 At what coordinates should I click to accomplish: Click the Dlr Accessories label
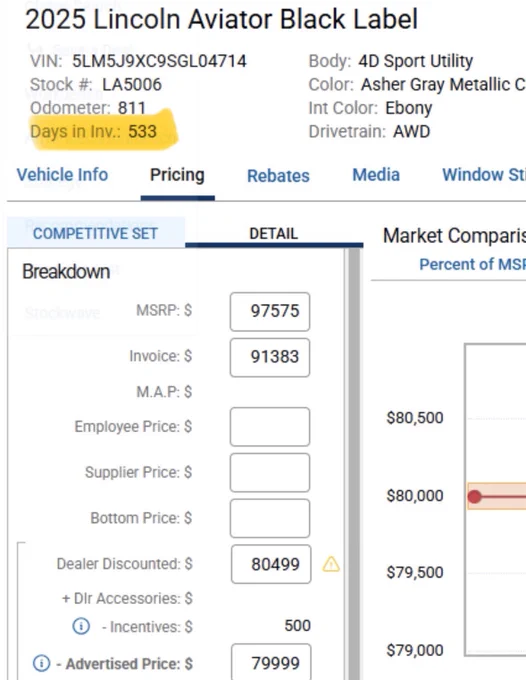point(127,598)
